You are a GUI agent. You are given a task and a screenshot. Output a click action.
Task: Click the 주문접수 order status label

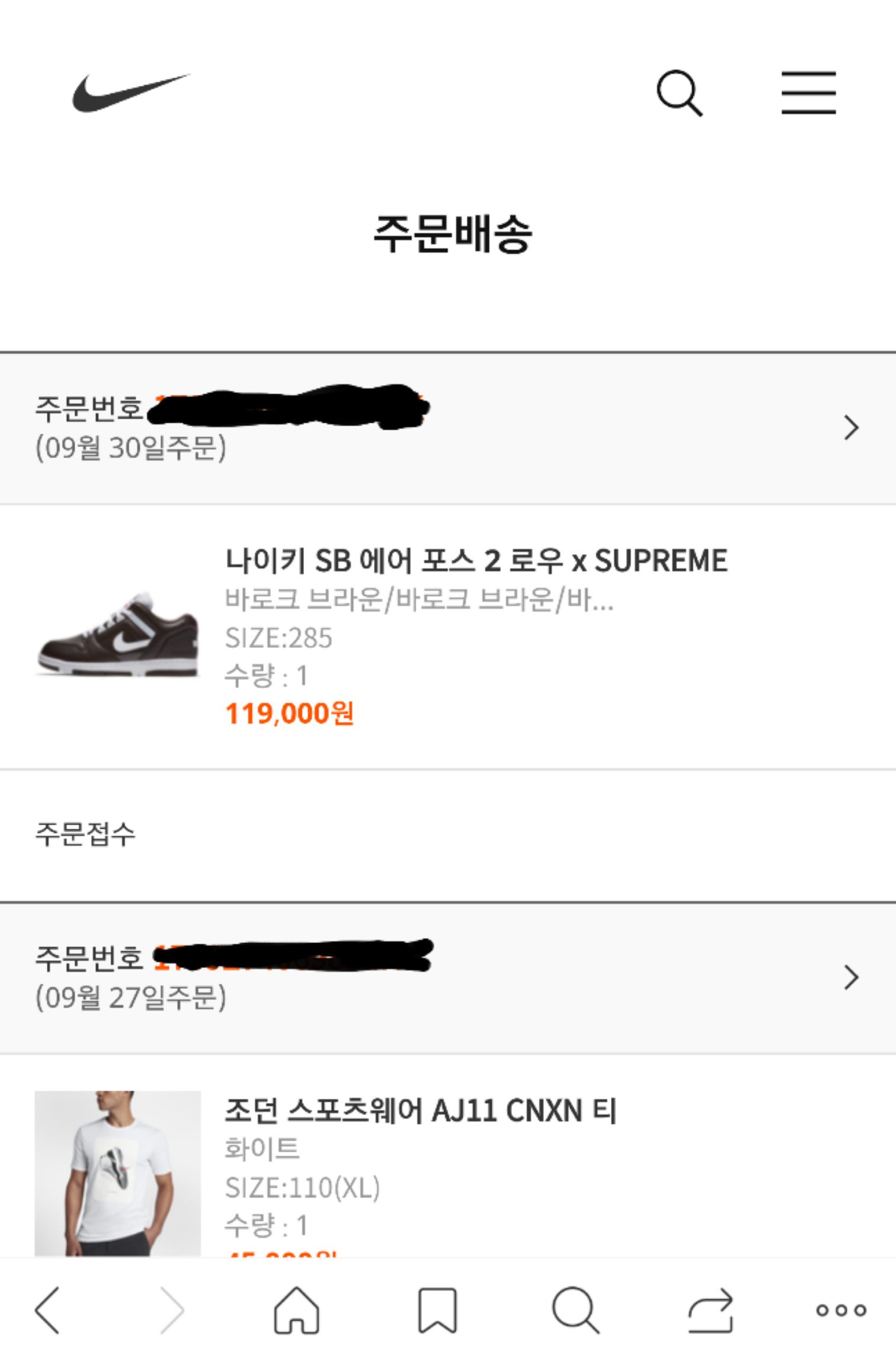click(x=86, y=834)
